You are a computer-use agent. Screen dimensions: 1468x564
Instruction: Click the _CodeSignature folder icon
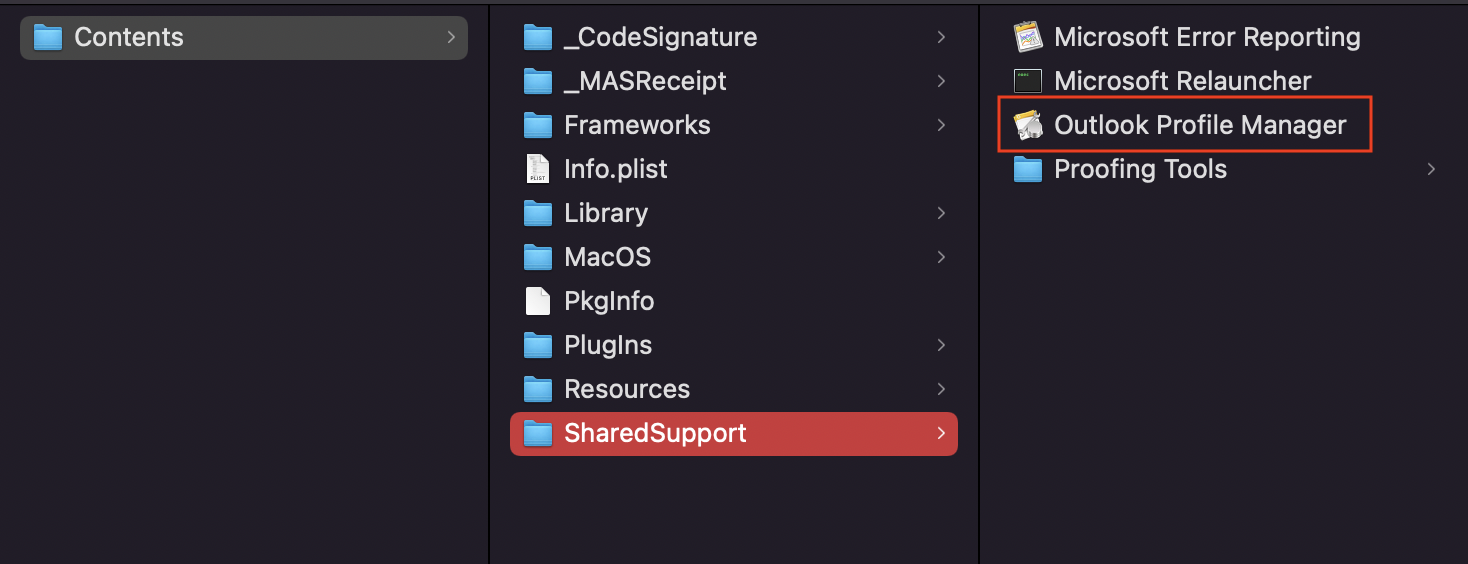point(538,37)
